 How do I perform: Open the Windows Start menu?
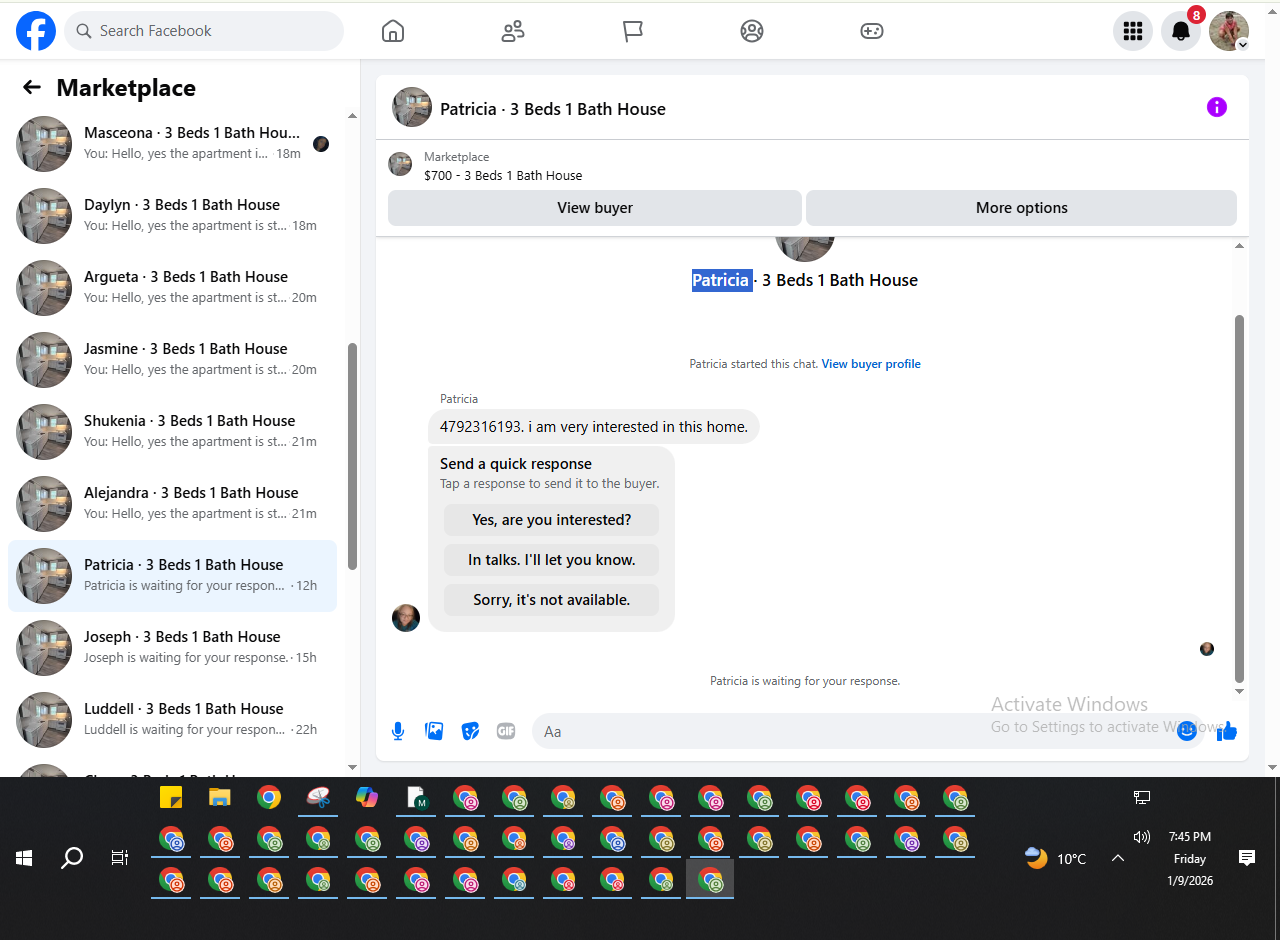pyautogui.click(x=24, y=858)
